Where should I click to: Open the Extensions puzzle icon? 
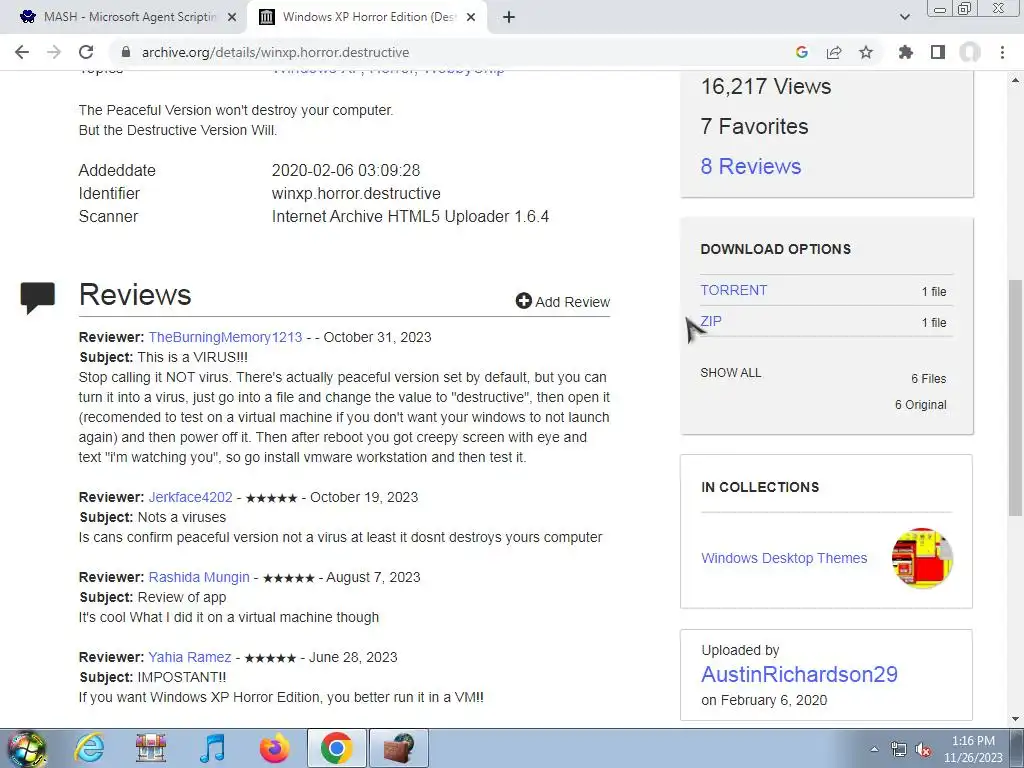point(906,52)
